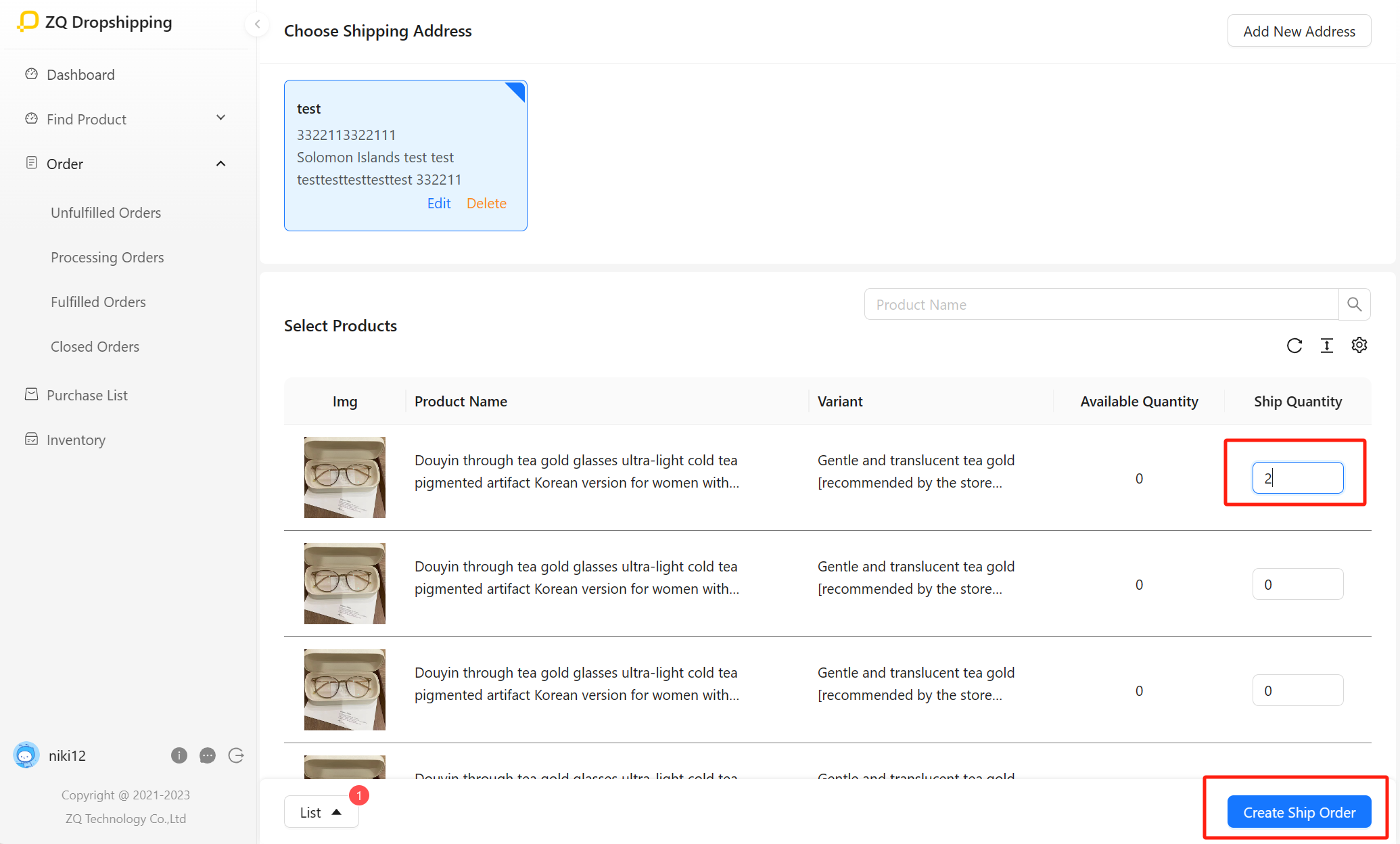1400x844 pixels.
Task: Click first row product name text
Action: [x=576, y=471]
